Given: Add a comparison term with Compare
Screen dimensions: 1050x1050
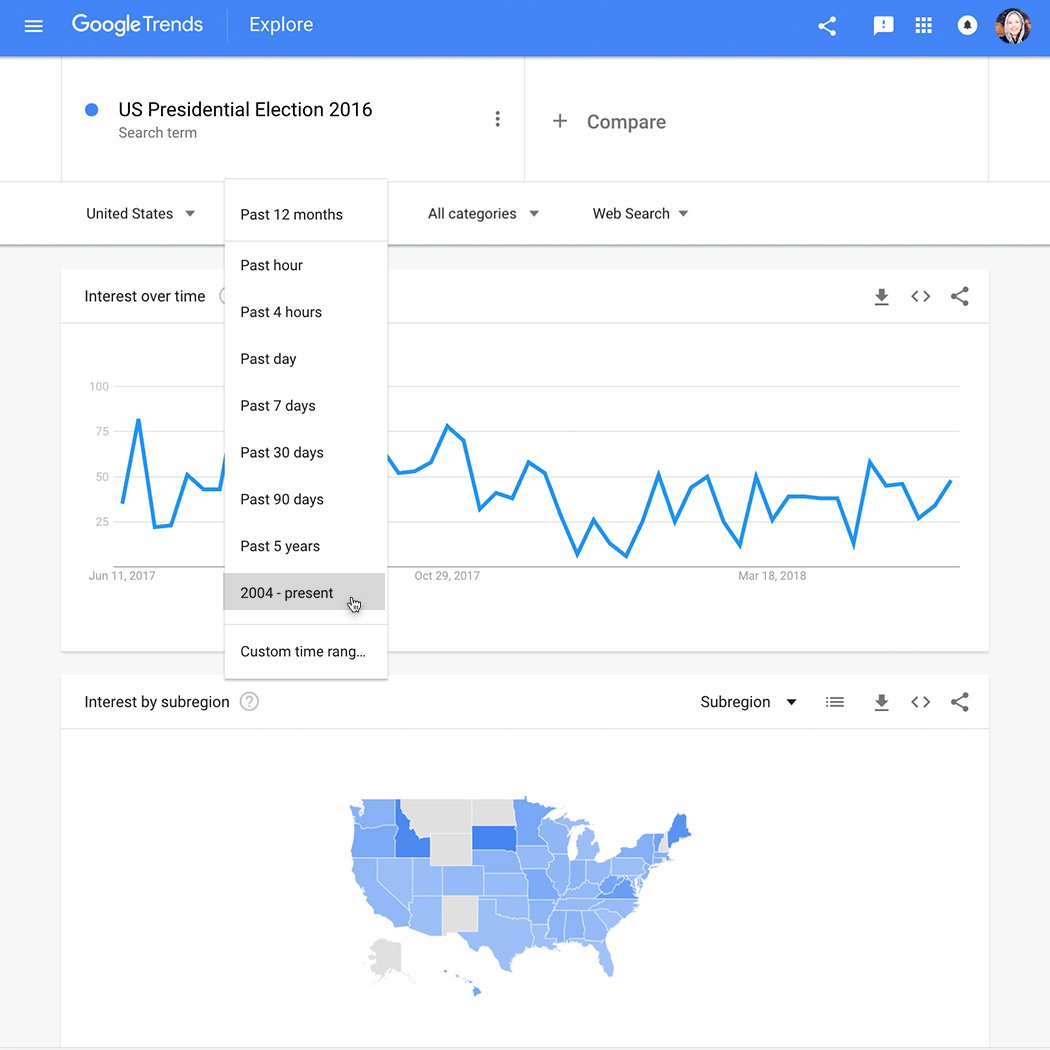Looking at the screenshot, I should tap(626, 122).
